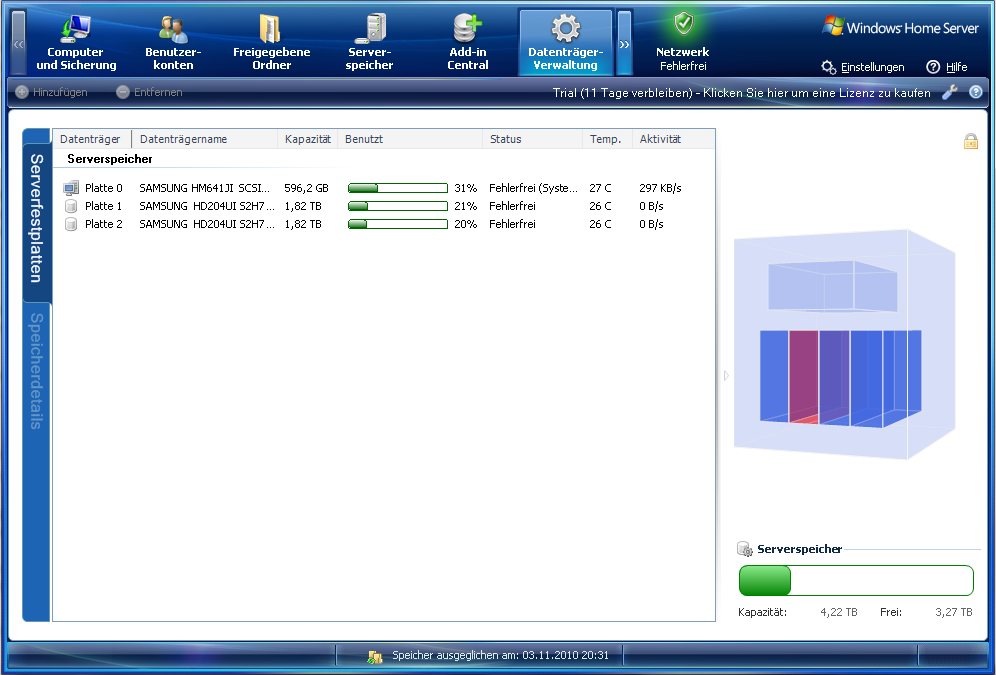Click the Serverspeicher capacity bar
This screenshot has height=675, width=996.
pyautogui.click(x=856, y=580)
